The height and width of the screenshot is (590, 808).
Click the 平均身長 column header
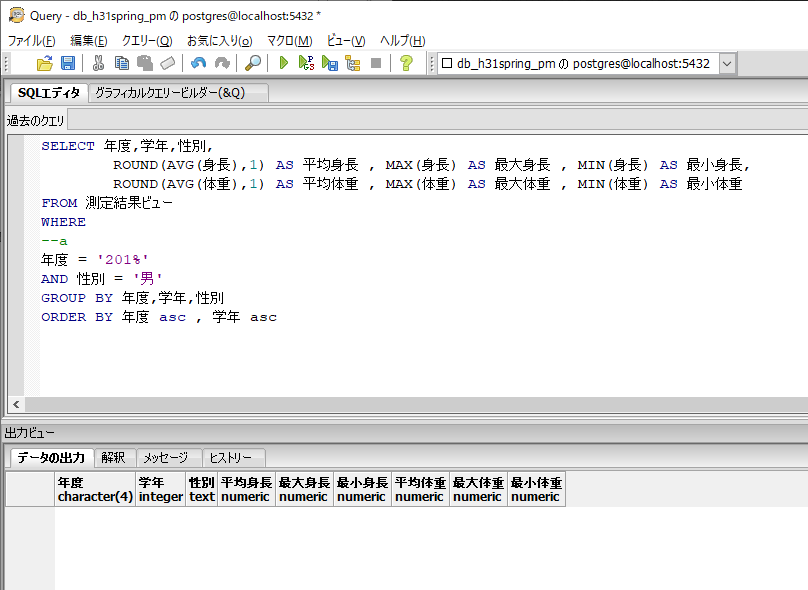(x=246, y=489)
